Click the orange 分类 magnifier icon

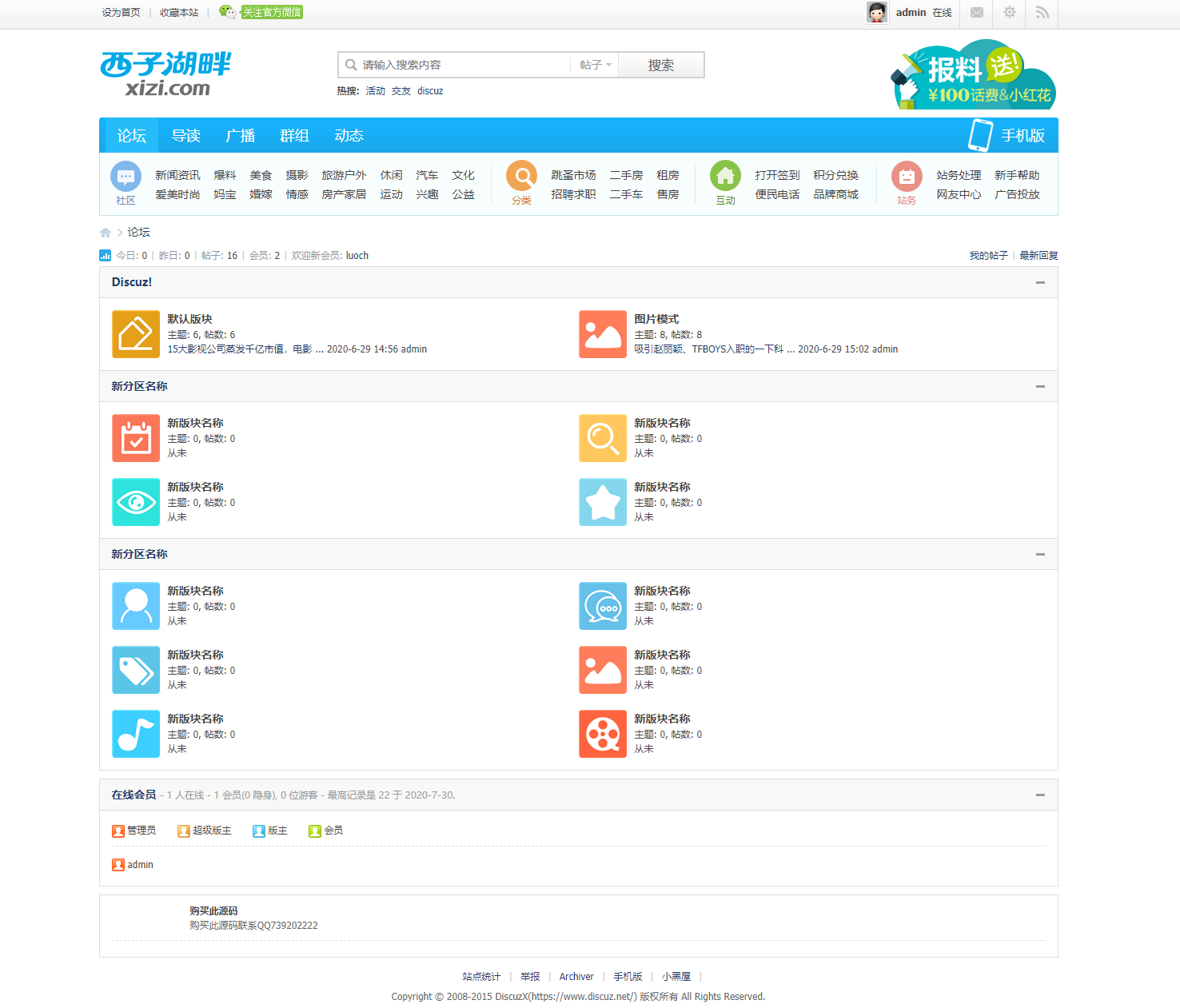(x=521, y=177)
